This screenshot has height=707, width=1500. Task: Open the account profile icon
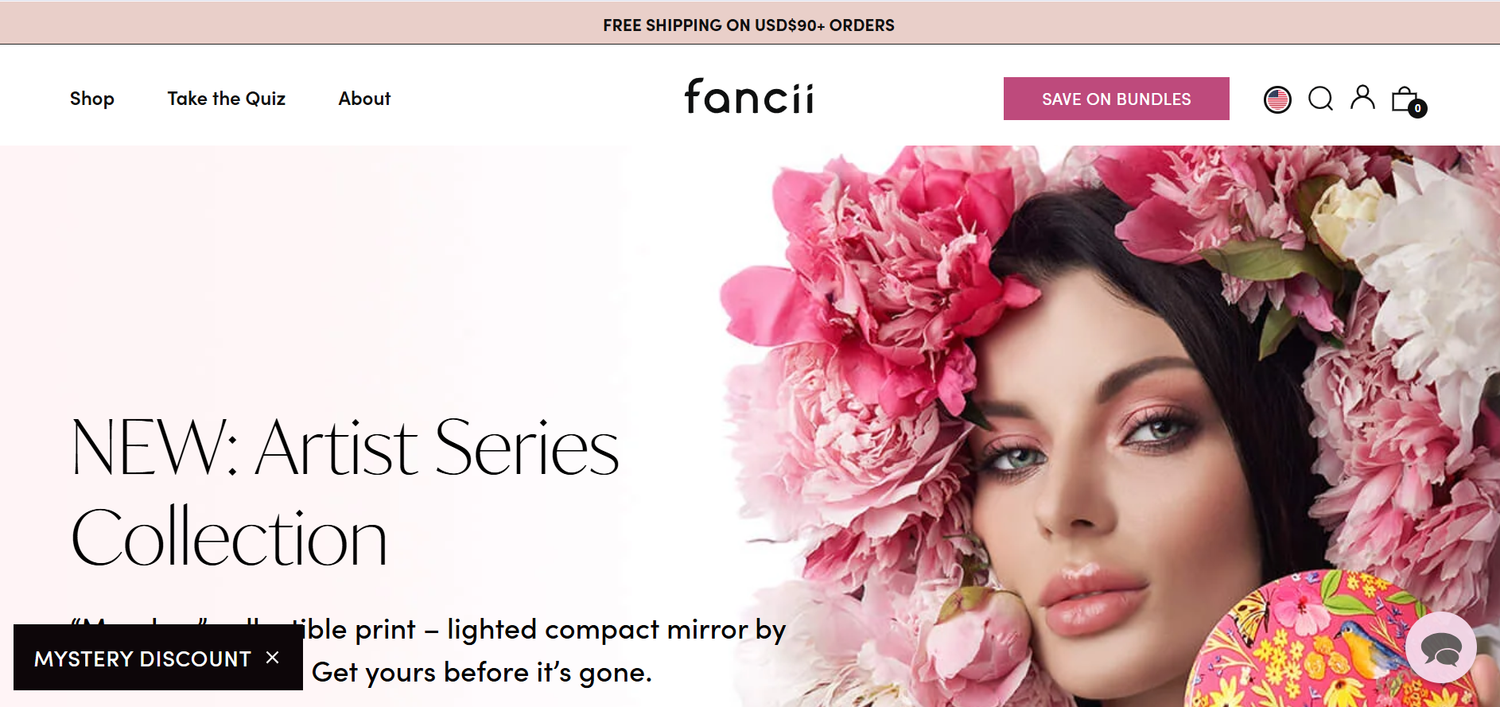click(1362, 97)
